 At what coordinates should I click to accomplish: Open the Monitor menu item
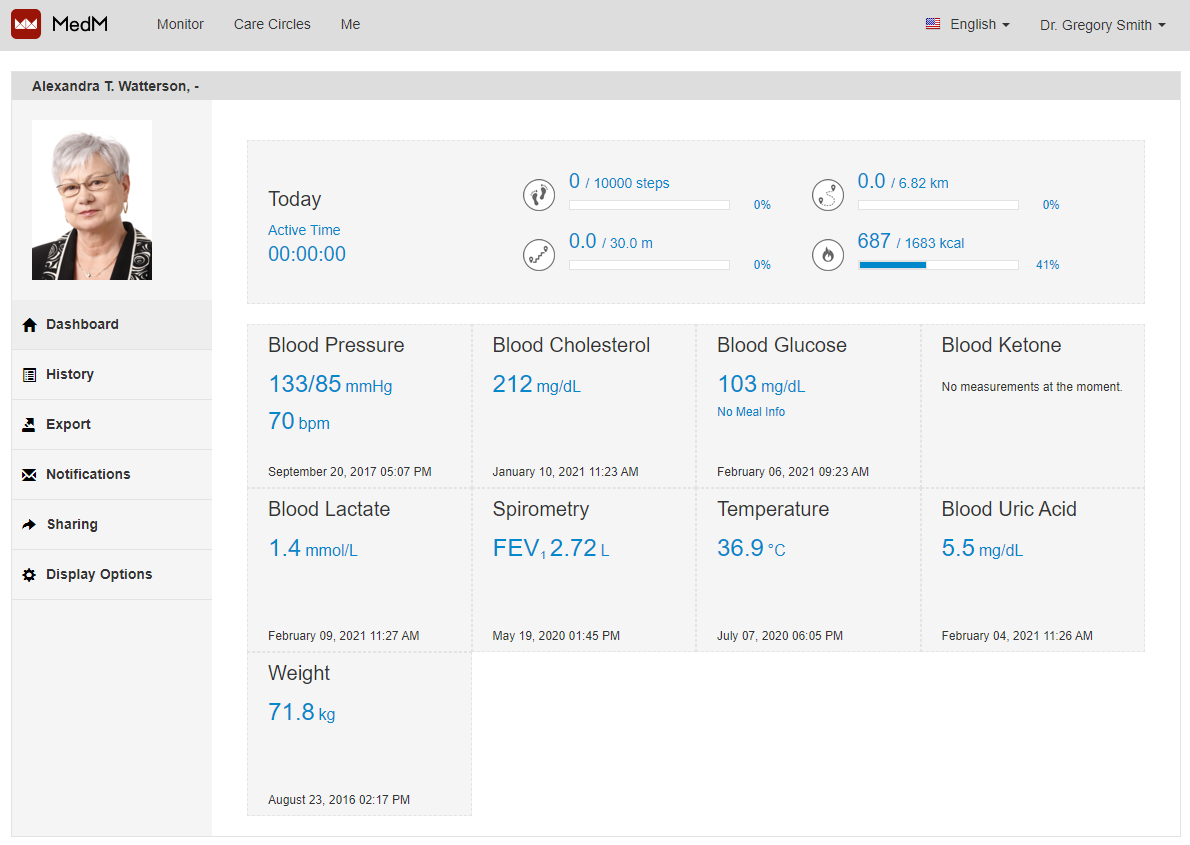pos(180,24)
